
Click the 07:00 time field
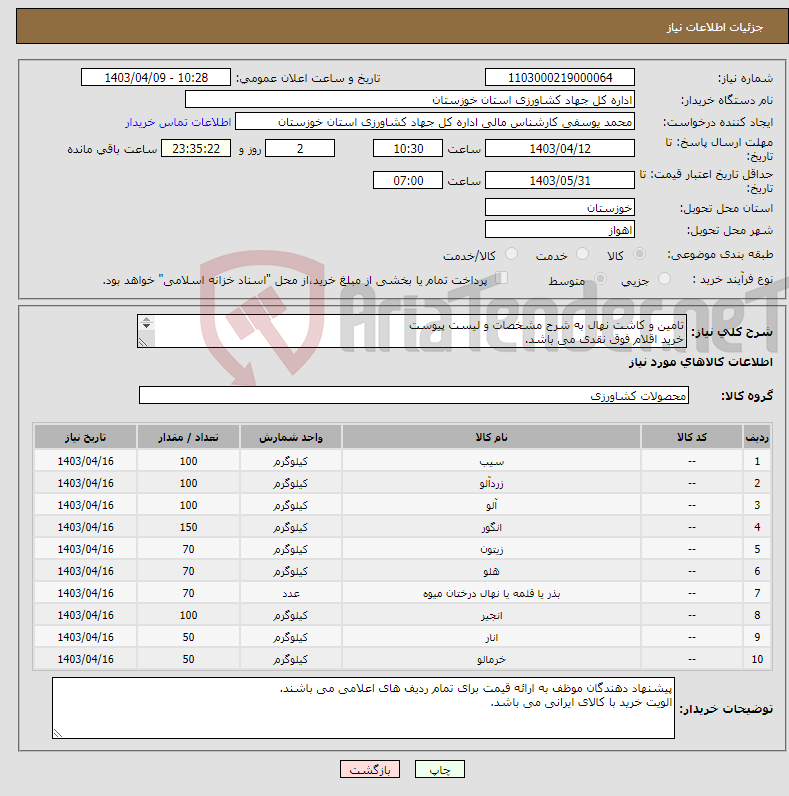[x=408, y=180]
